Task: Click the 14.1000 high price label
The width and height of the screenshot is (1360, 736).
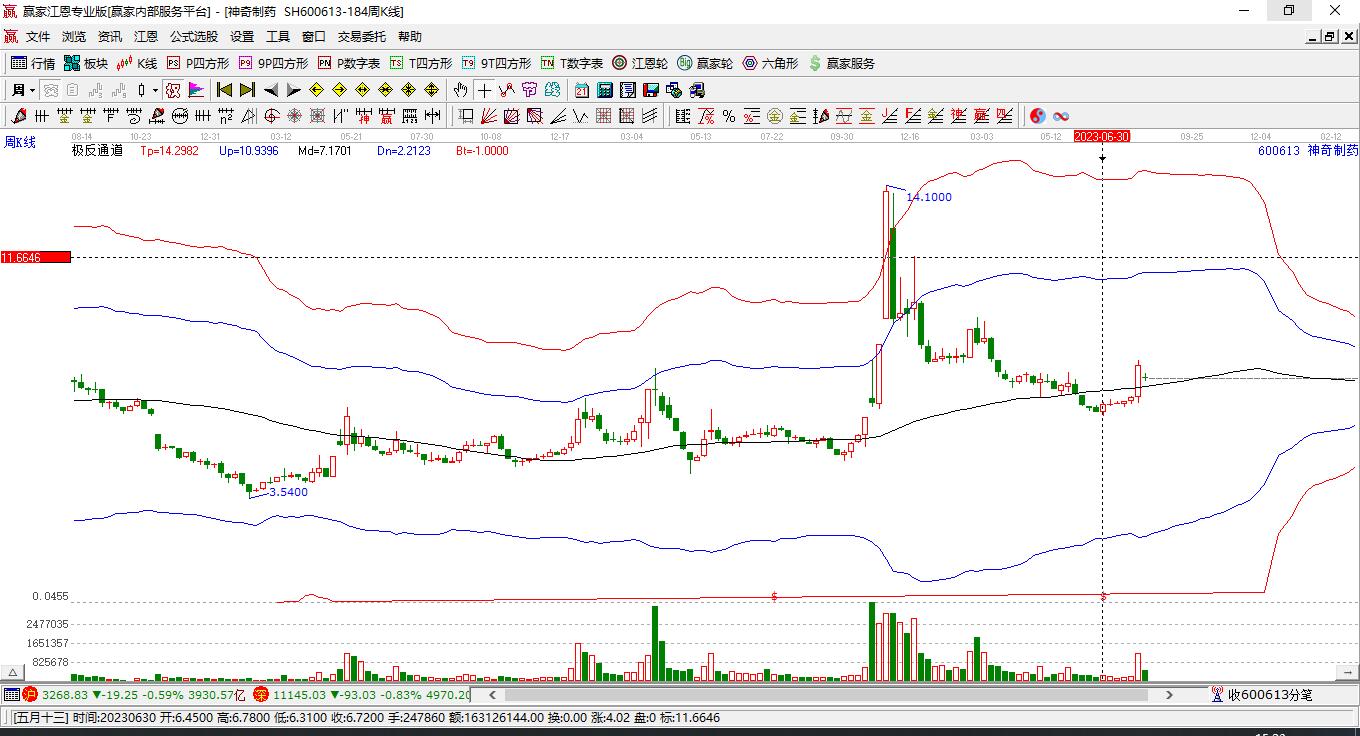Action: pos(929,197)
